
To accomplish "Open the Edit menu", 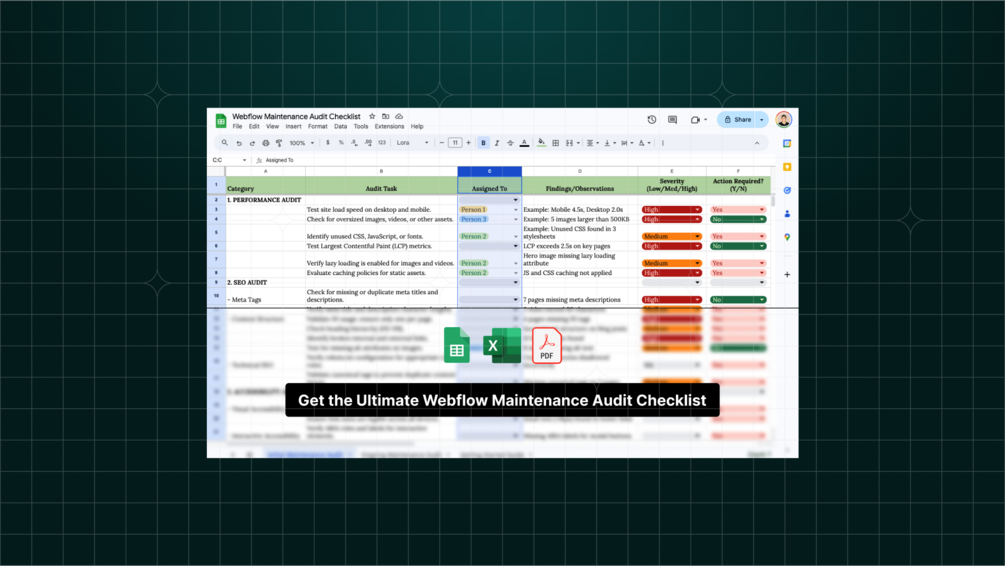I will [x=254, y=127].
